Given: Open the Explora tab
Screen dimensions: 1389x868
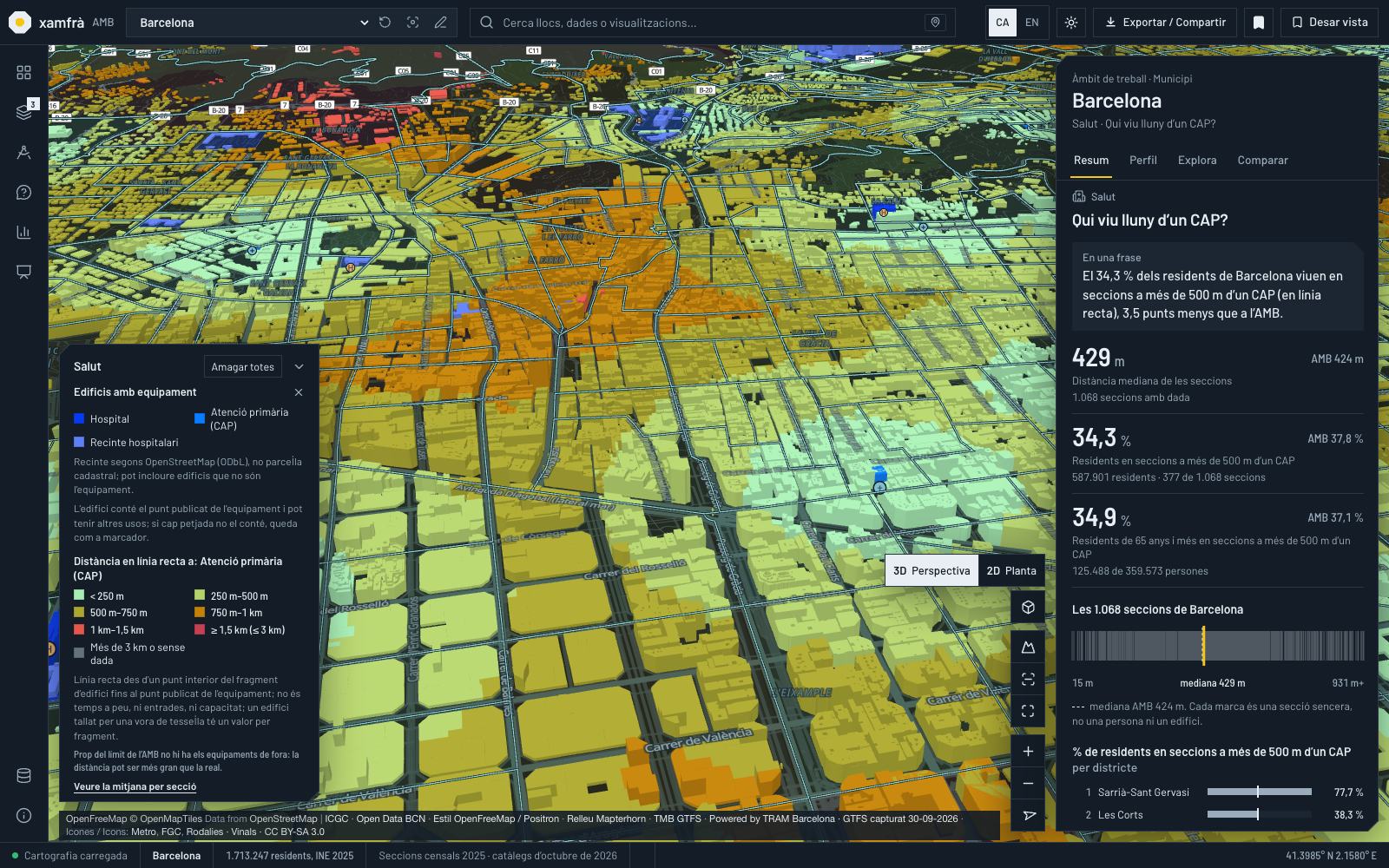Looking at the screenshot, I should [x=1197, y=160].
